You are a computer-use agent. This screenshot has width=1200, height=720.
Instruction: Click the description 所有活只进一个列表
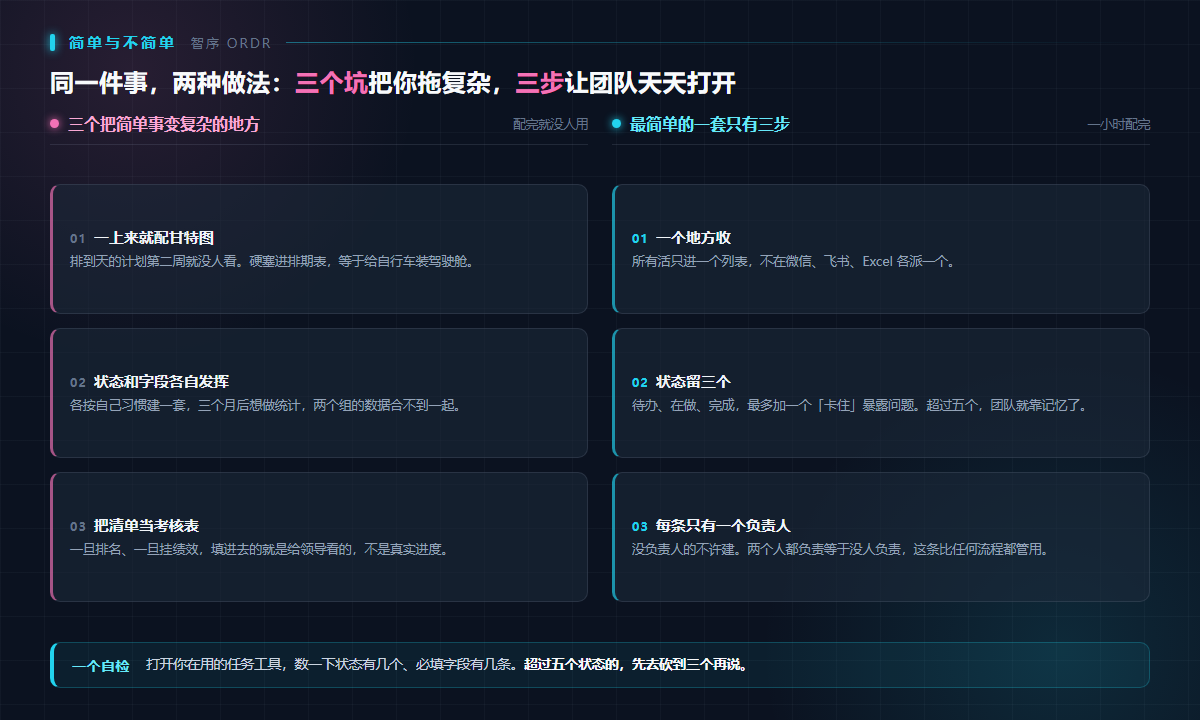click(x=795, y=262)
